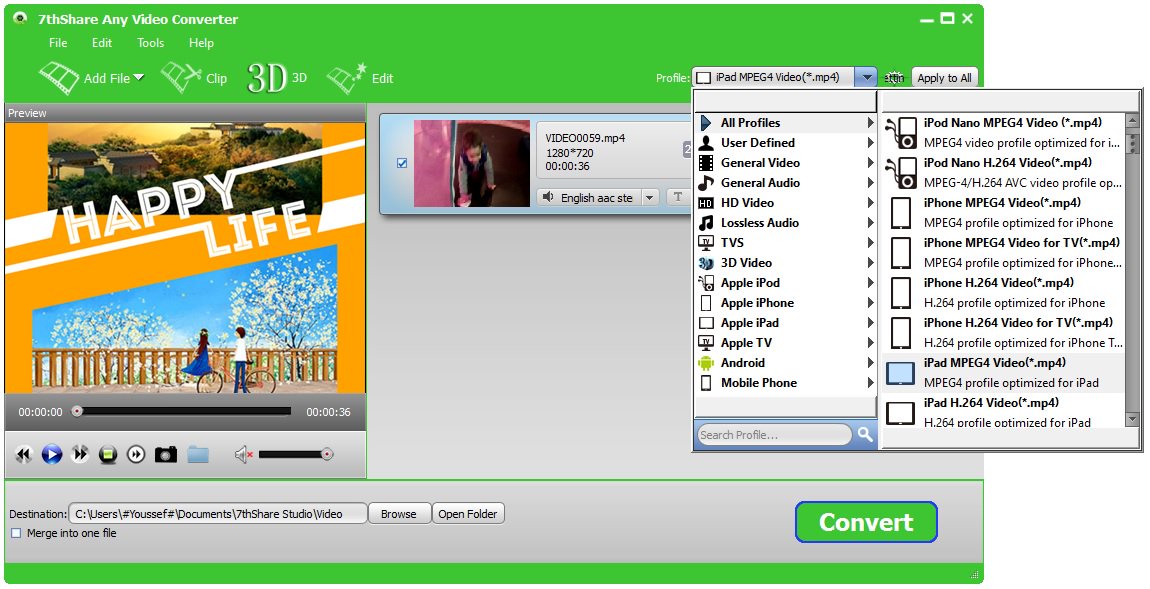Select iPhone MPEG4 Video(*.mp4) profile
The image size is (1150, 589).
tap(1003, 213)
